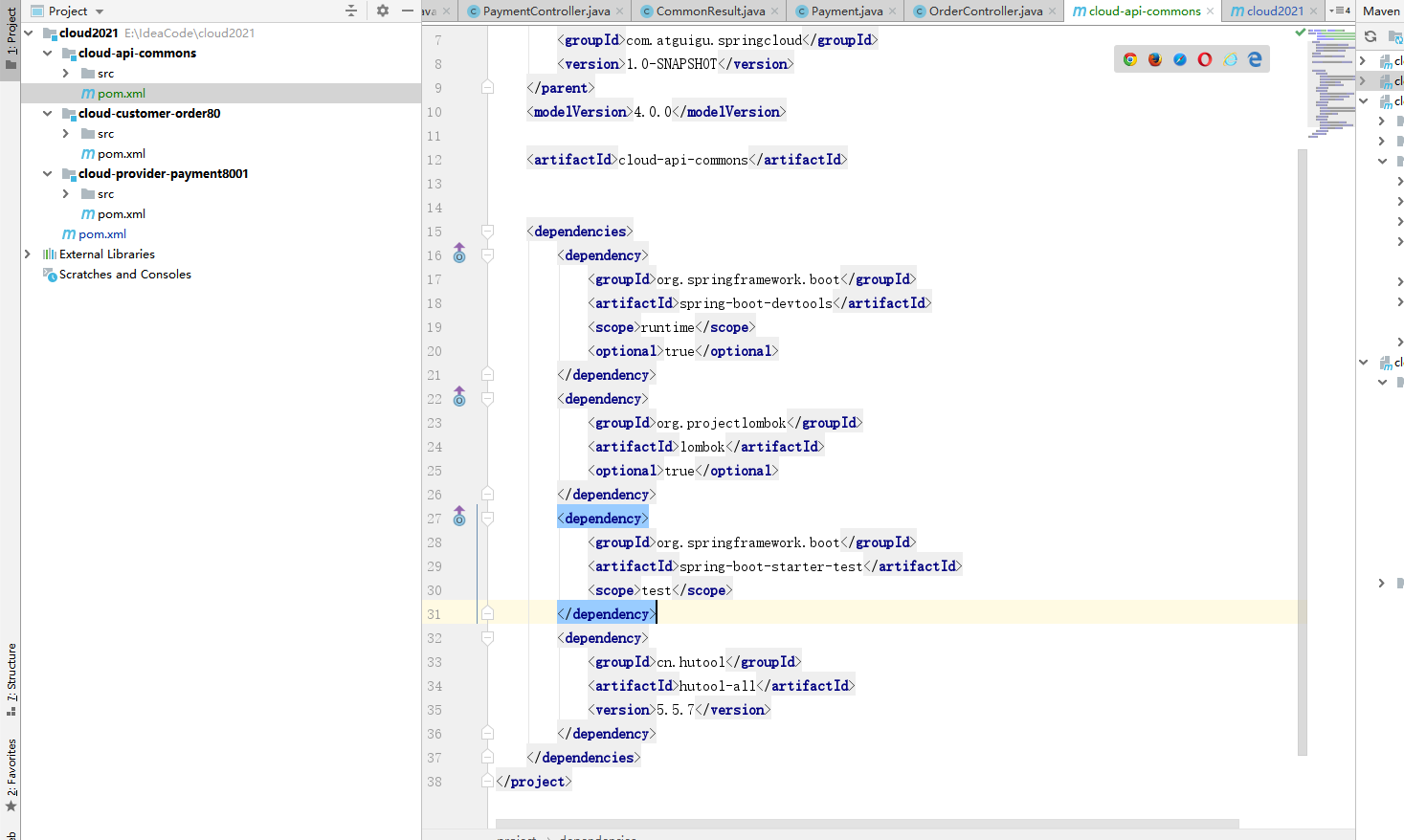Click version 5.5.7 value

(x=676, y=710)
